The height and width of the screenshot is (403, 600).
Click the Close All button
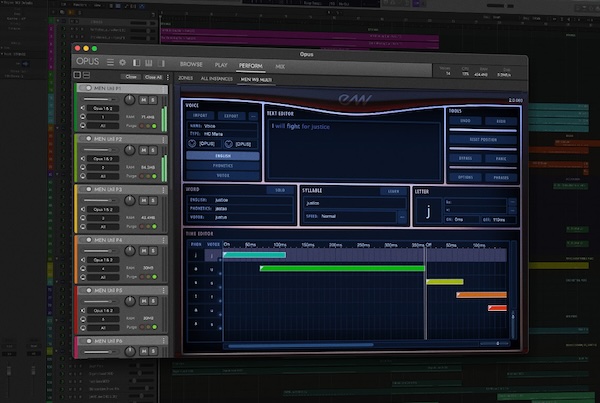pos(153,77)
